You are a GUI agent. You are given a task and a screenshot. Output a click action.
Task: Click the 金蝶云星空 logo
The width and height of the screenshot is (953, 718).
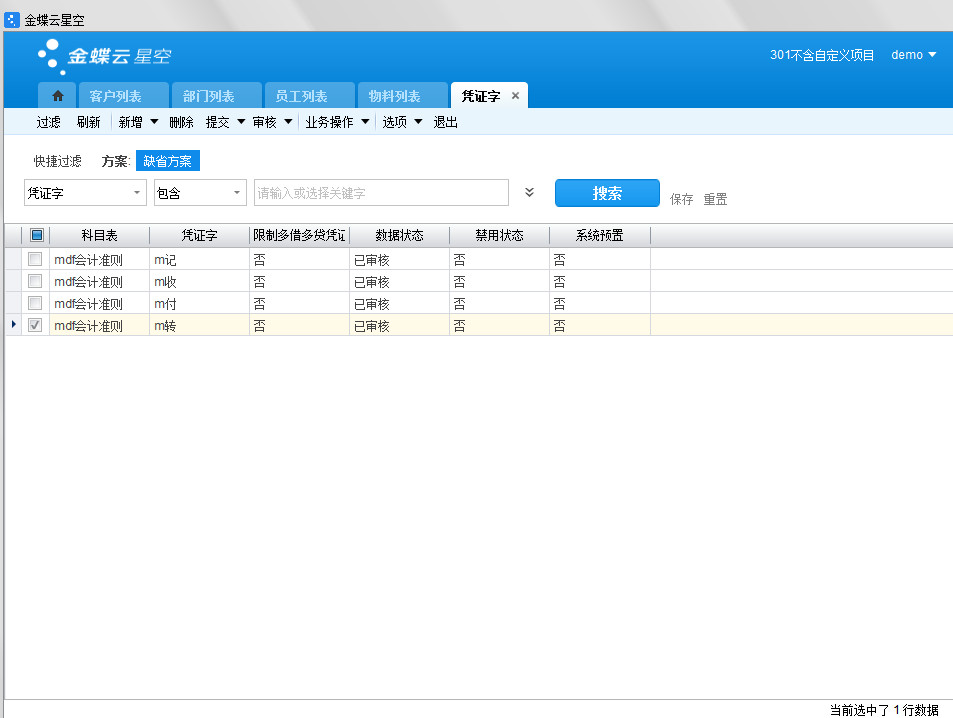(x=112, y=56)
